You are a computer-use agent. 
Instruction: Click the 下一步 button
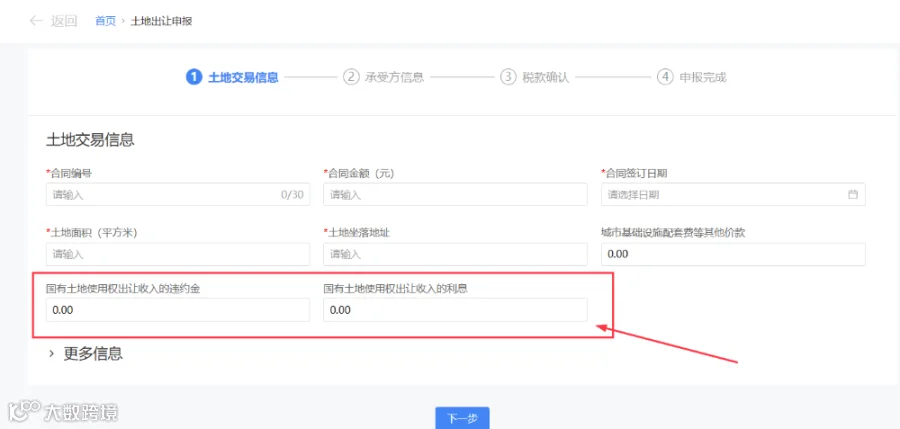tap(462, 418)
